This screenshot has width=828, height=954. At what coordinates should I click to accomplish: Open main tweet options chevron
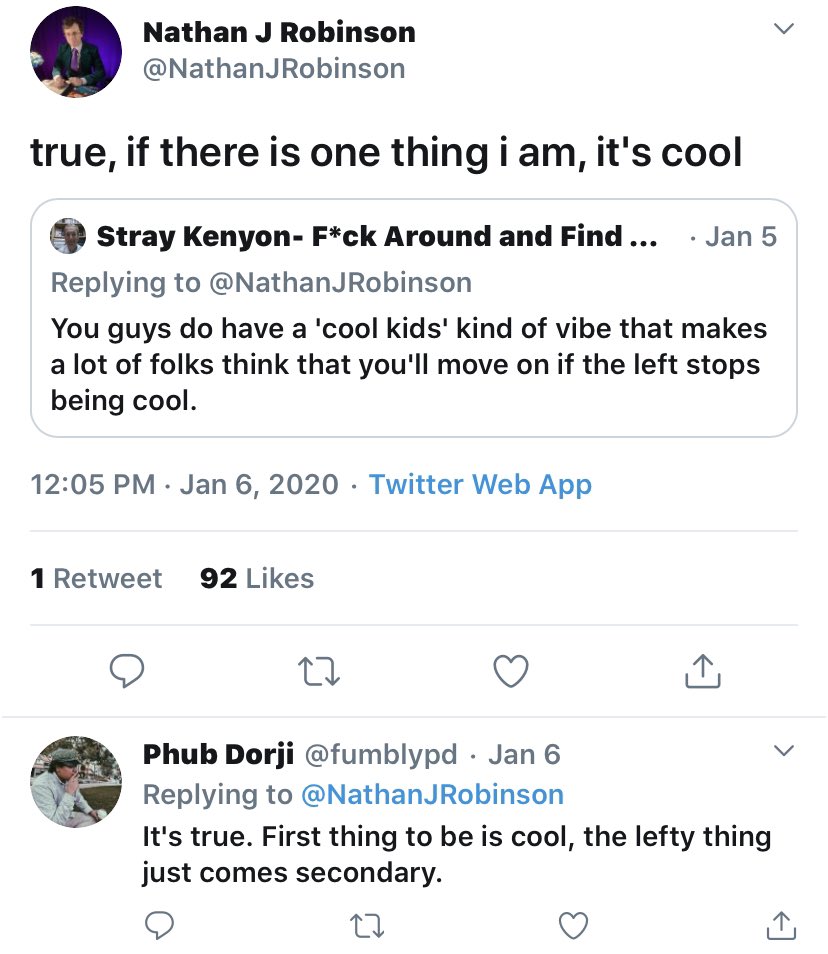point(784,31)
